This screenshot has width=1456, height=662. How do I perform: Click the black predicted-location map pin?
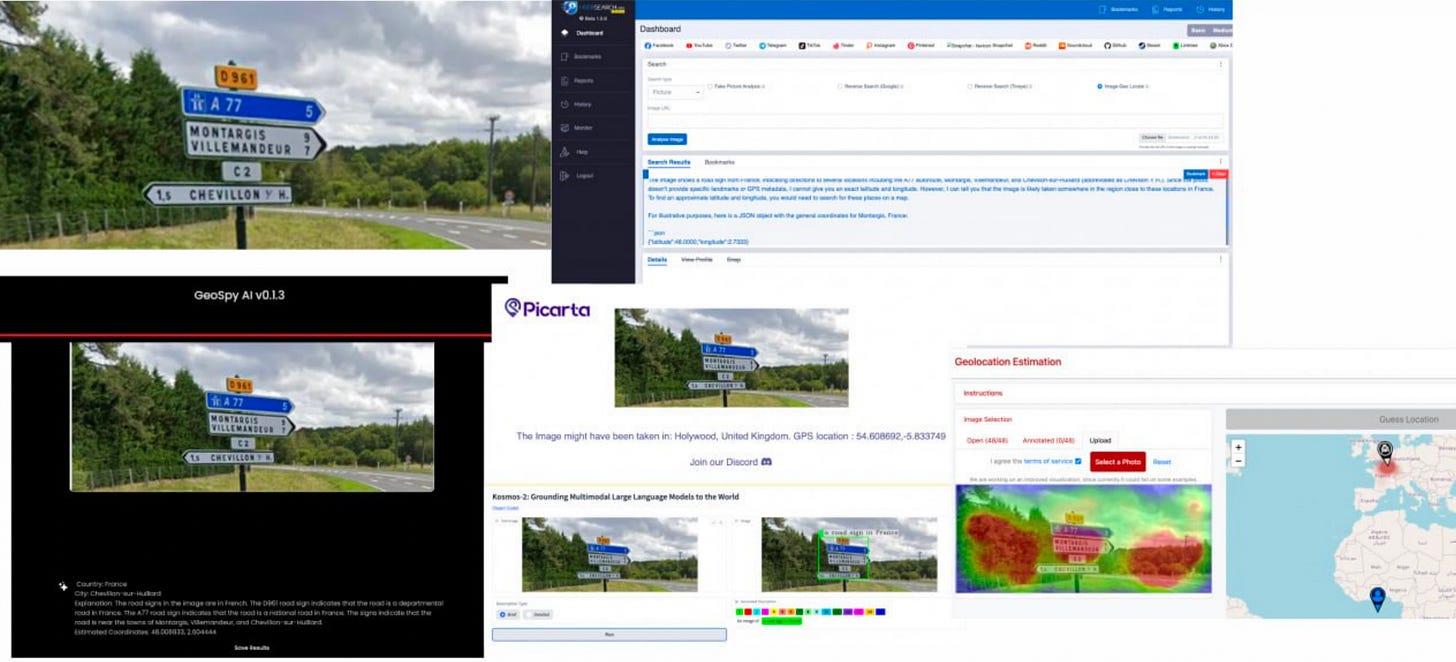click(x=1385, y=451)
